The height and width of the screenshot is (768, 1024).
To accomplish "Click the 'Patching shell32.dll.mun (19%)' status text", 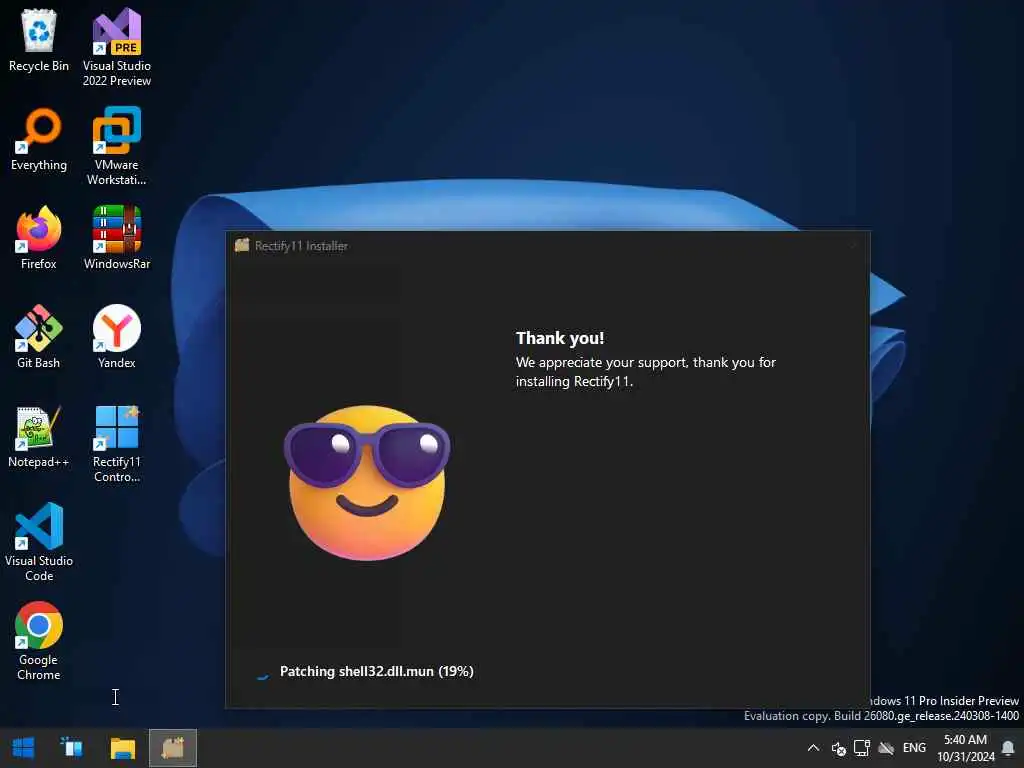I will 377,671.
